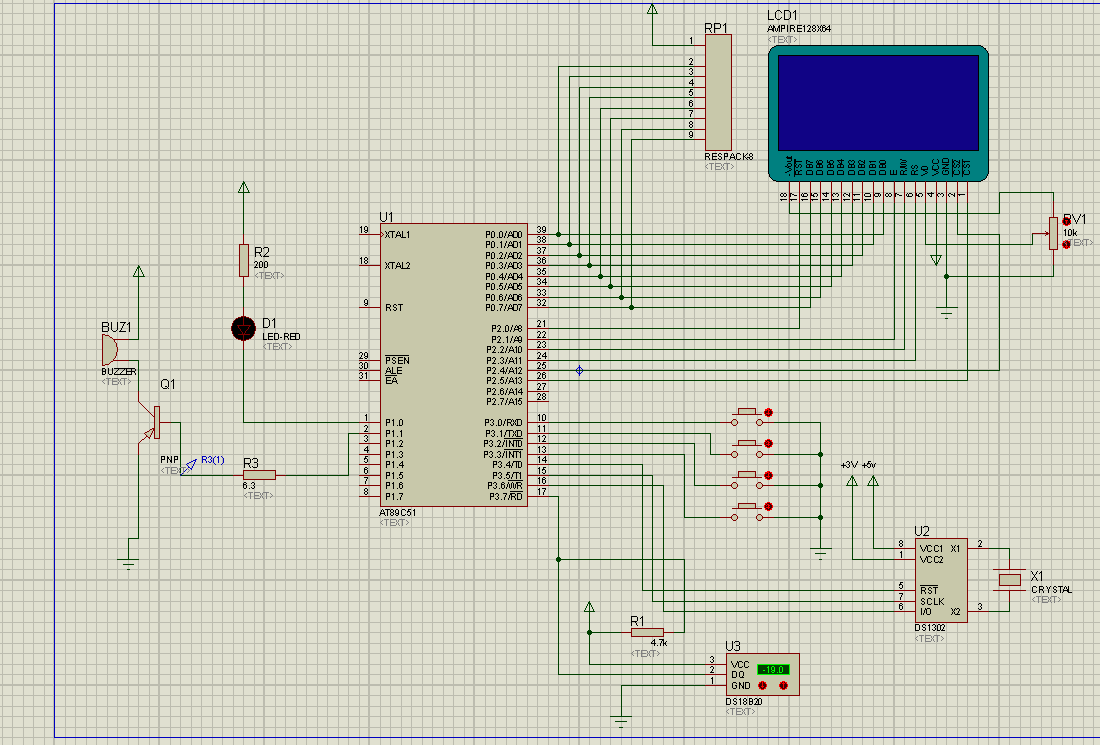Click the right red temperature button on DS18B20
The height and width of the screenshot is (745, 1100).
coord(784,685)
